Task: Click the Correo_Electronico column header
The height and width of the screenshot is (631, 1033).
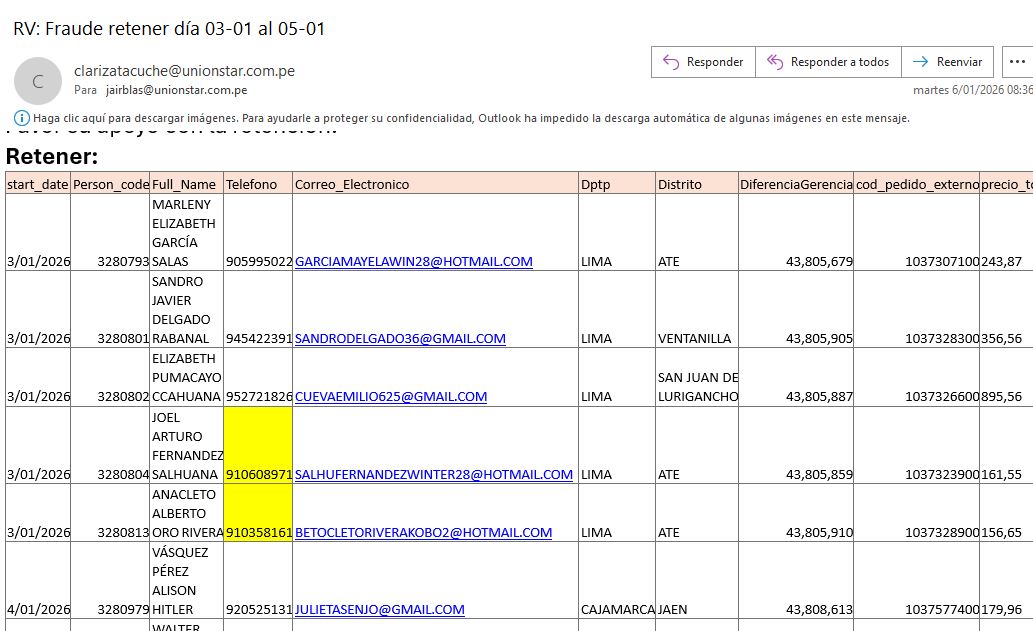Action: click(352, 184)
